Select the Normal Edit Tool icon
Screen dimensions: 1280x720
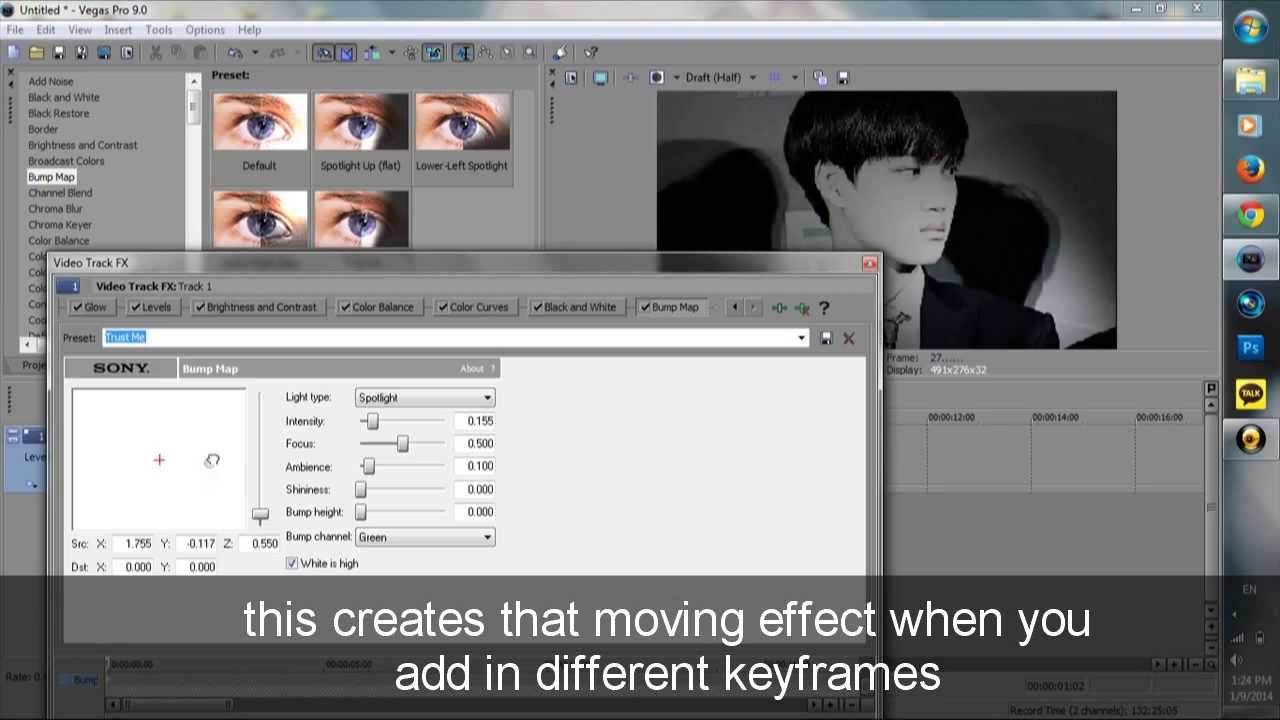[x=463, y=53]
